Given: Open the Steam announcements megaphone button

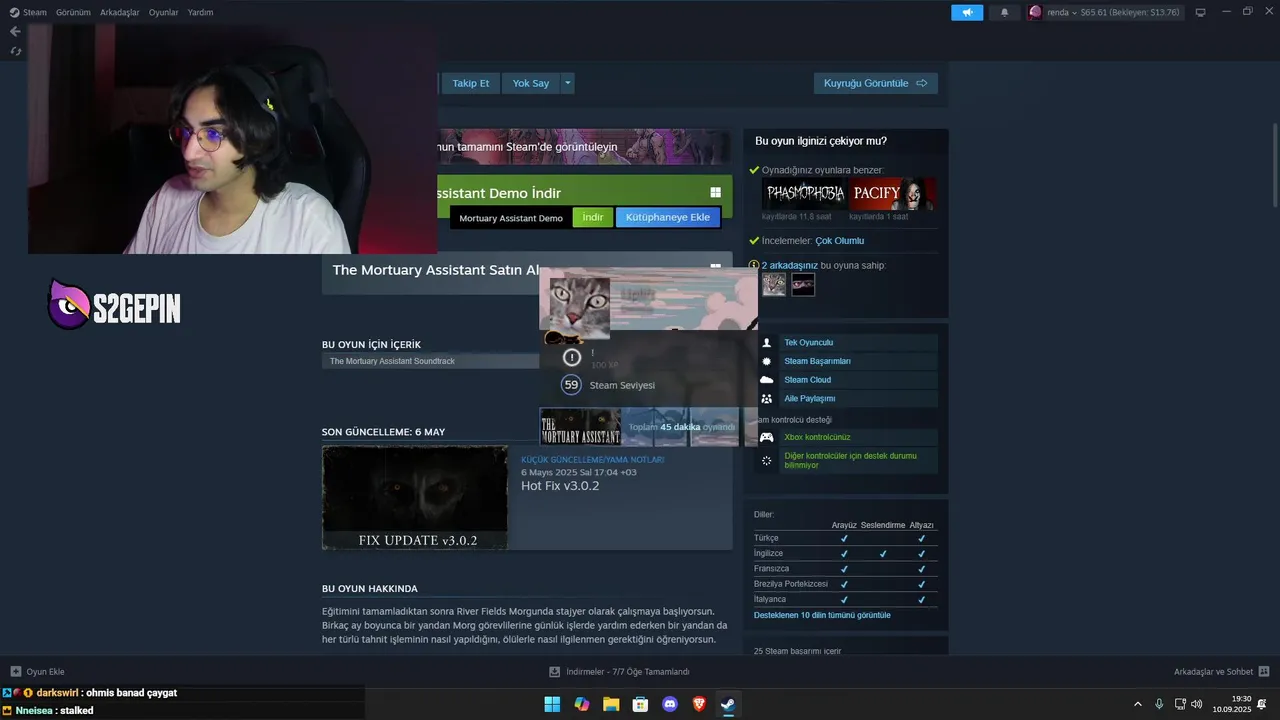Looking at the screenshot, I should [967, 12].
